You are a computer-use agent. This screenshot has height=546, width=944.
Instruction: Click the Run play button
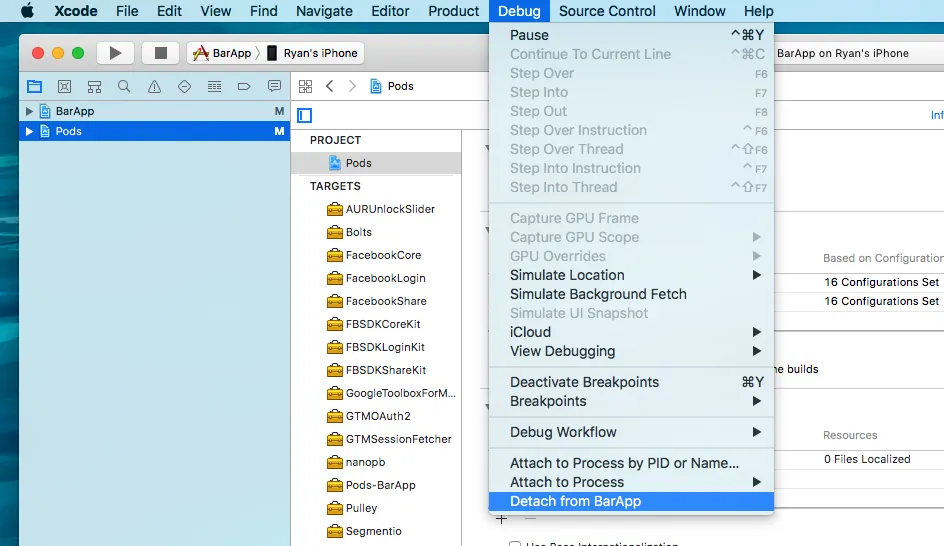[x=115, y=53]
